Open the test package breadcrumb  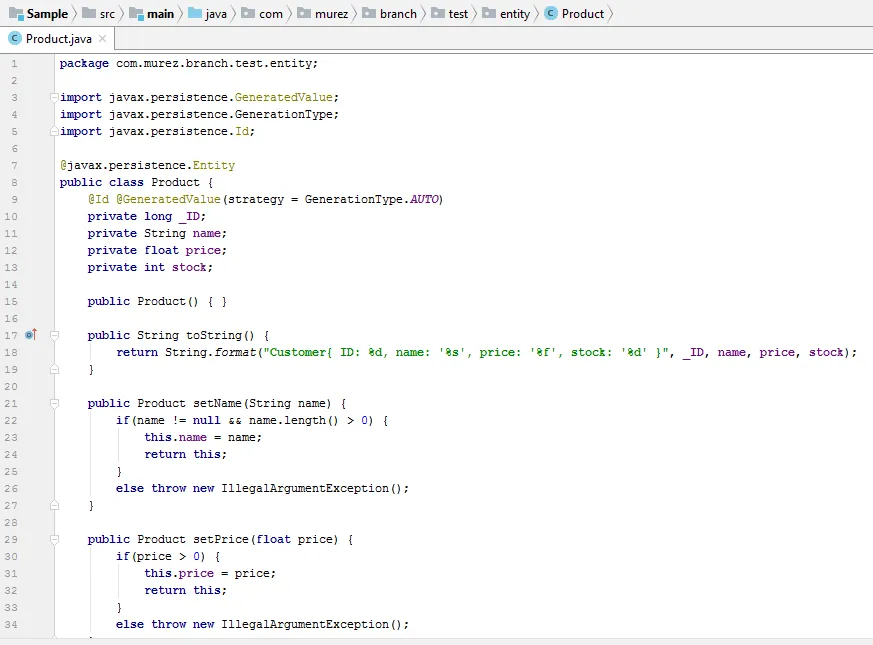click(449, 13)
